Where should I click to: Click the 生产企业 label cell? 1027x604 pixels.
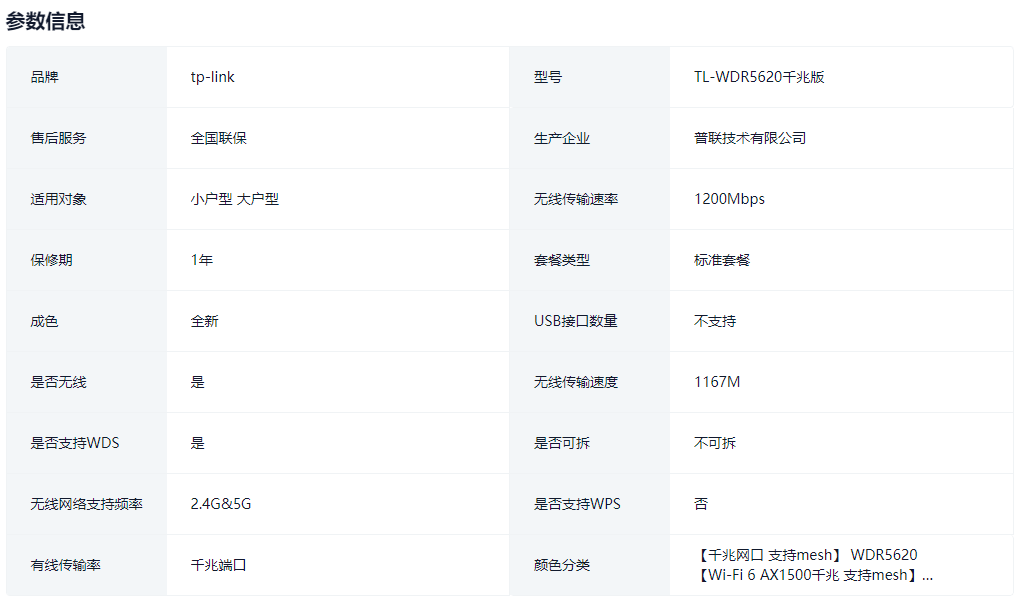[x=561, y=138]
